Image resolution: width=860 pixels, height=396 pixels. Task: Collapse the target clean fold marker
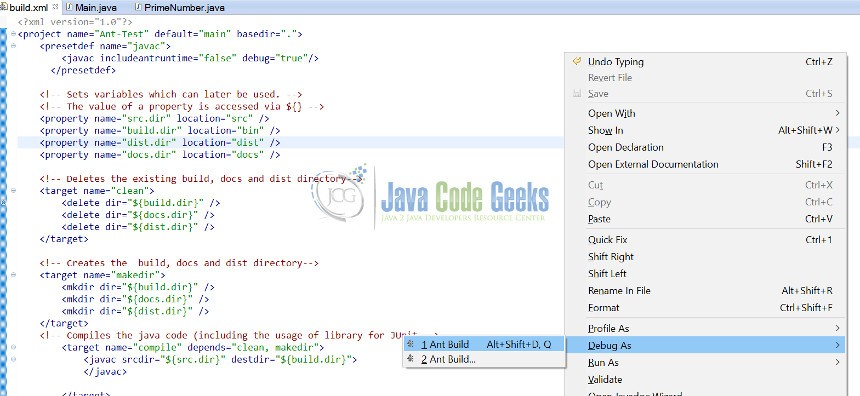pos(13,191)
